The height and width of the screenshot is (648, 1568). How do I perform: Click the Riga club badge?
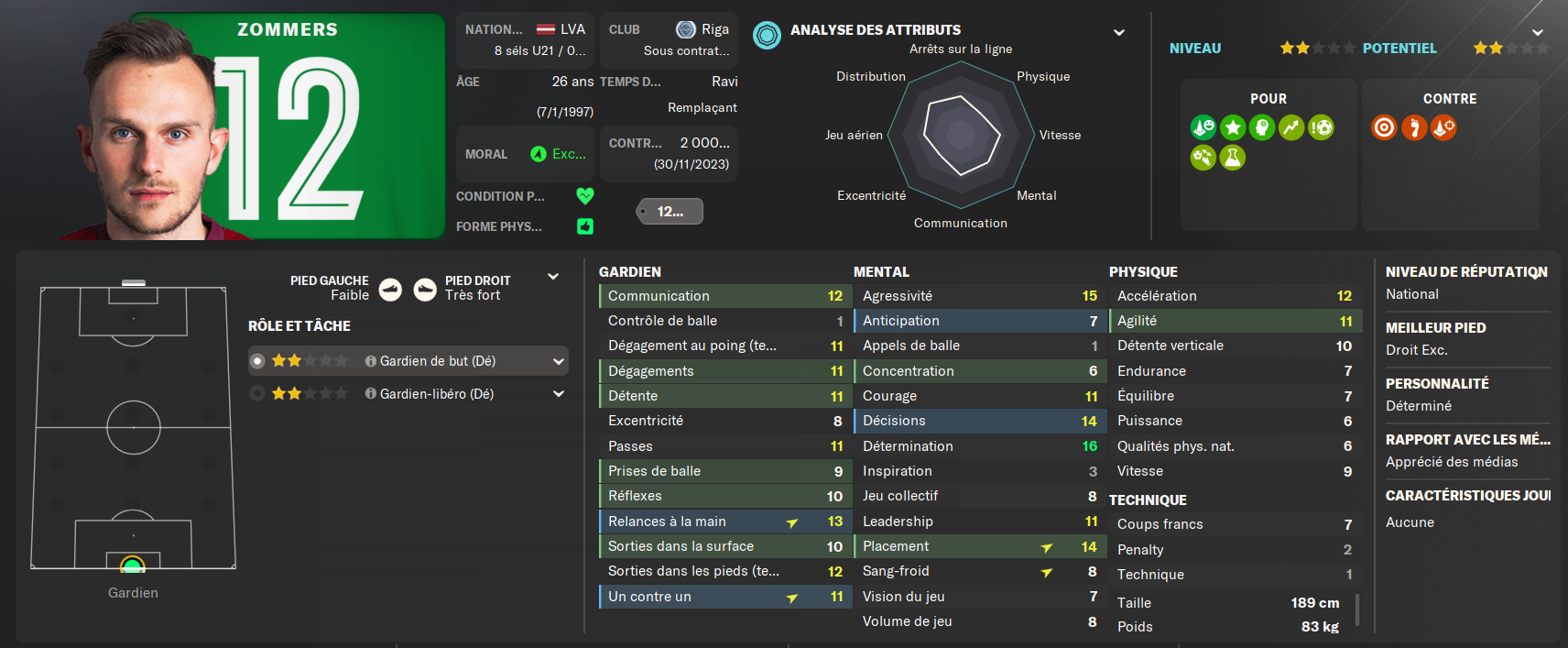685,29
